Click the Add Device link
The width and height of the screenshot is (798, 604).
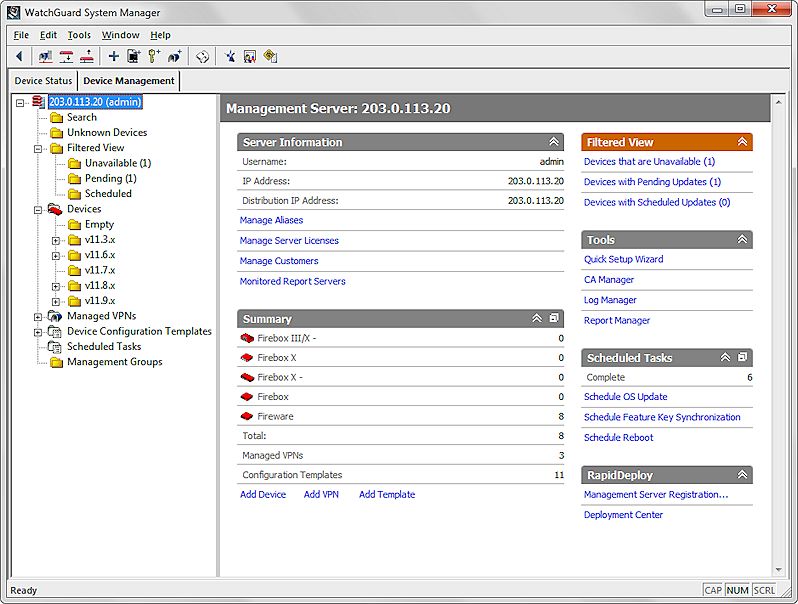[x=263, y=495]
